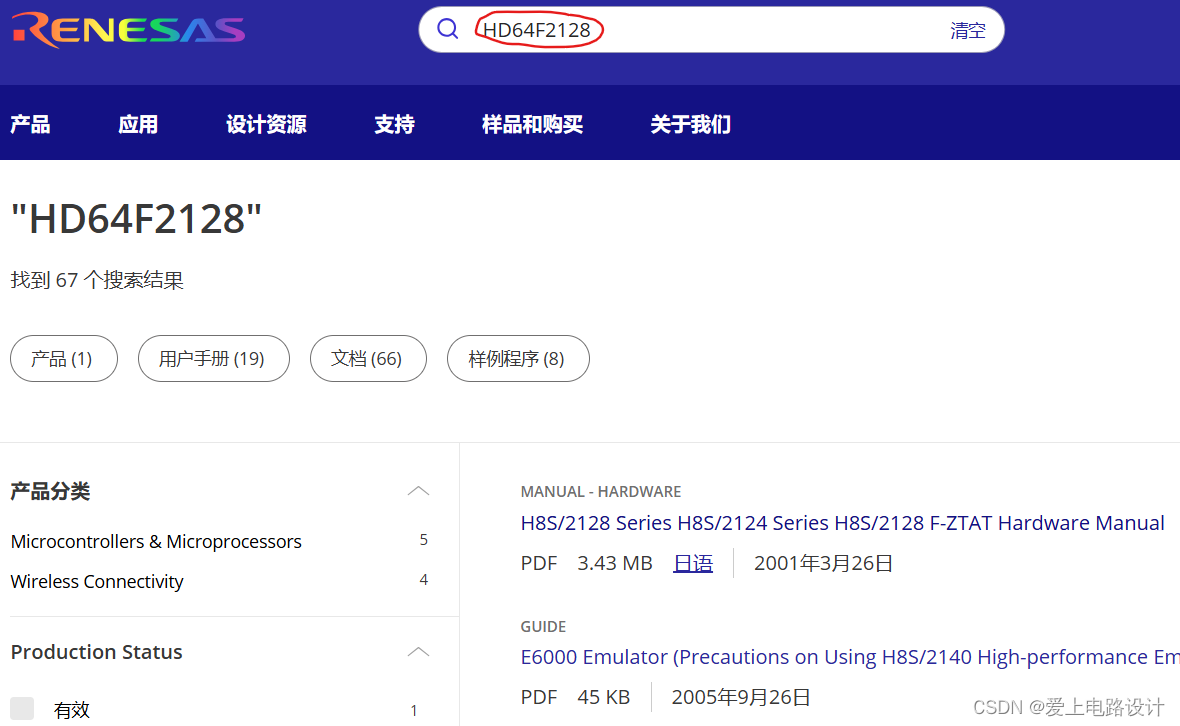Open the 日语 version of the manual
This screenshot has height=726, width=1180.
[x=692, y=562]
